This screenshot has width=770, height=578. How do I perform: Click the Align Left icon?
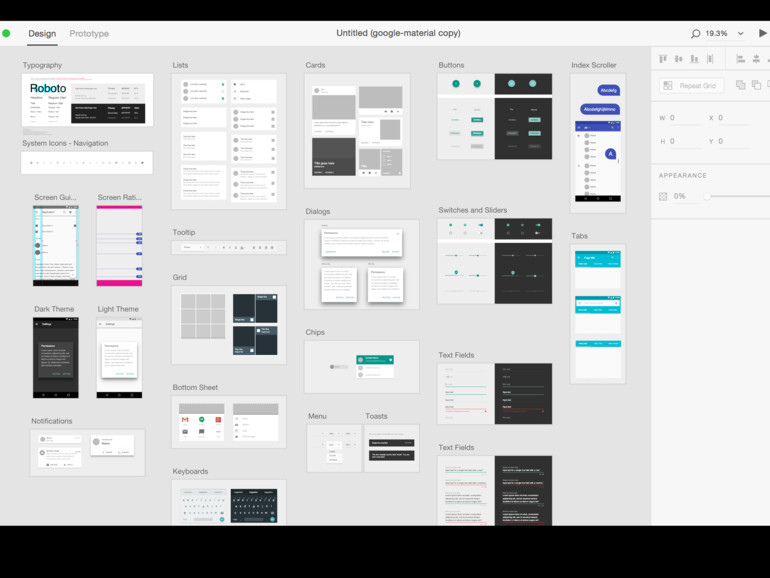click(x=741, y=59)
